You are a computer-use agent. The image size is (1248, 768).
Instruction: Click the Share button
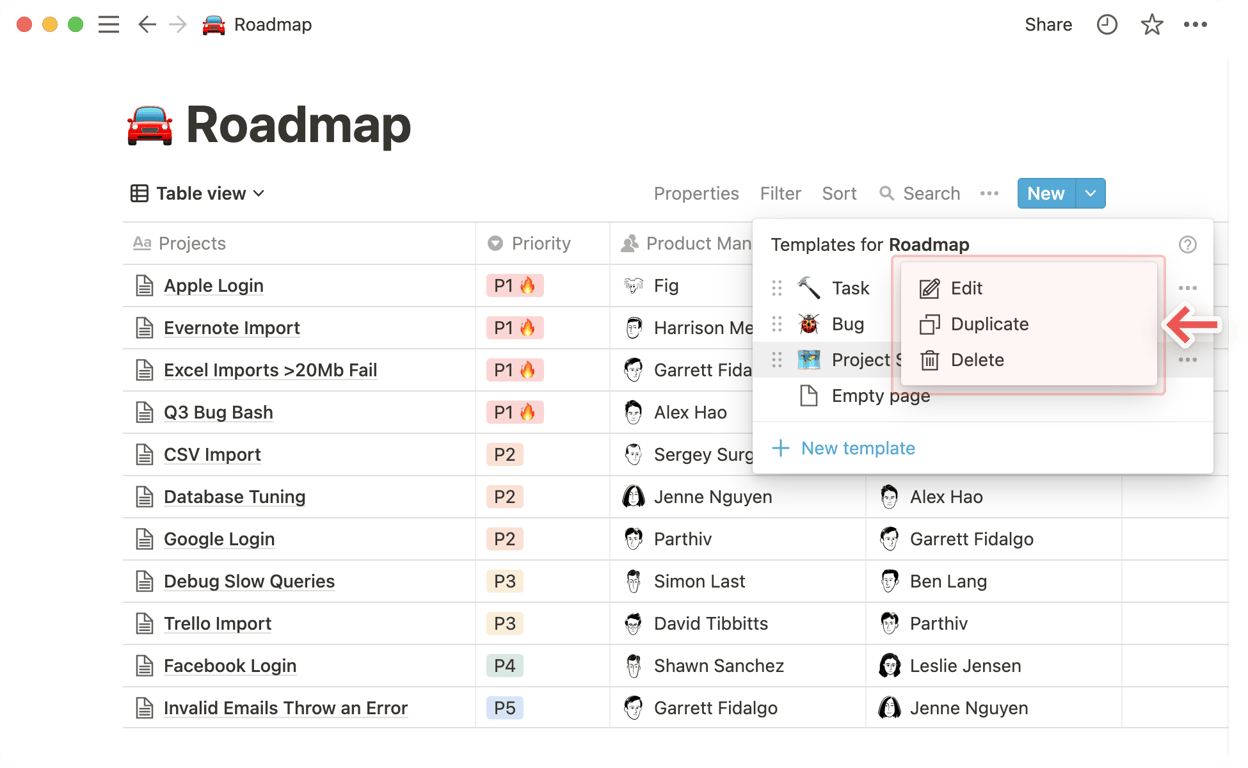tap(1048, 25)
